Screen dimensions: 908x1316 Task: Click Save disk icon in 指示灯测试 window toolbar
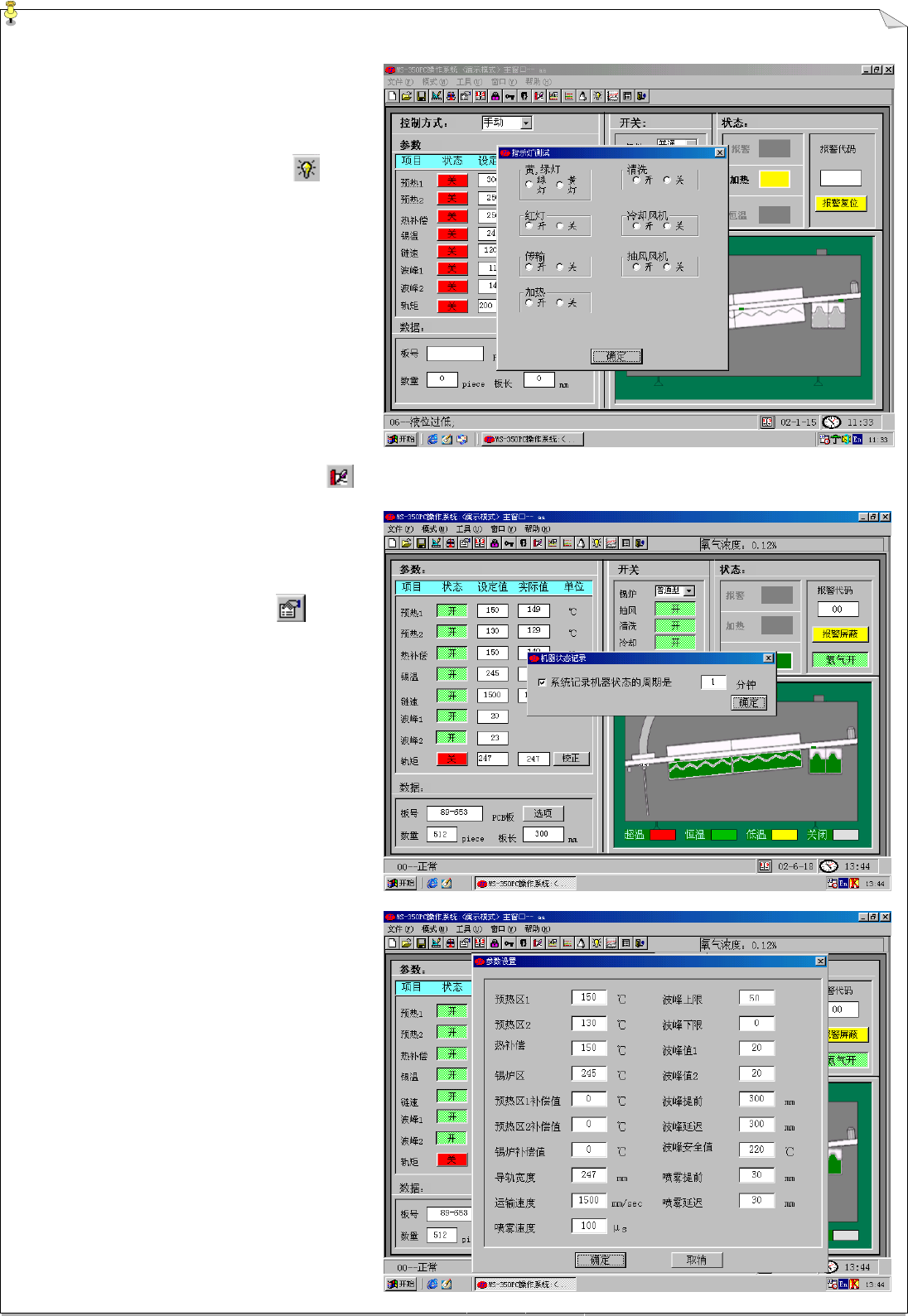[422, 96]
